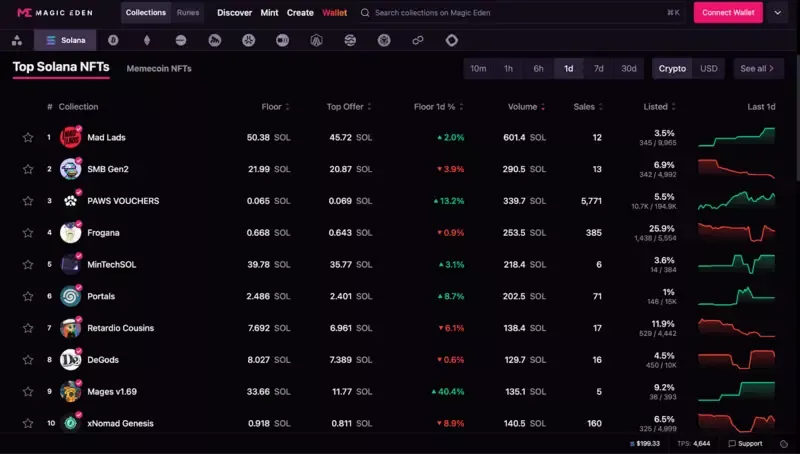The width and height of the screenshot is (800, 454).
Task: Click the See all link
Action: coord(759,69)
